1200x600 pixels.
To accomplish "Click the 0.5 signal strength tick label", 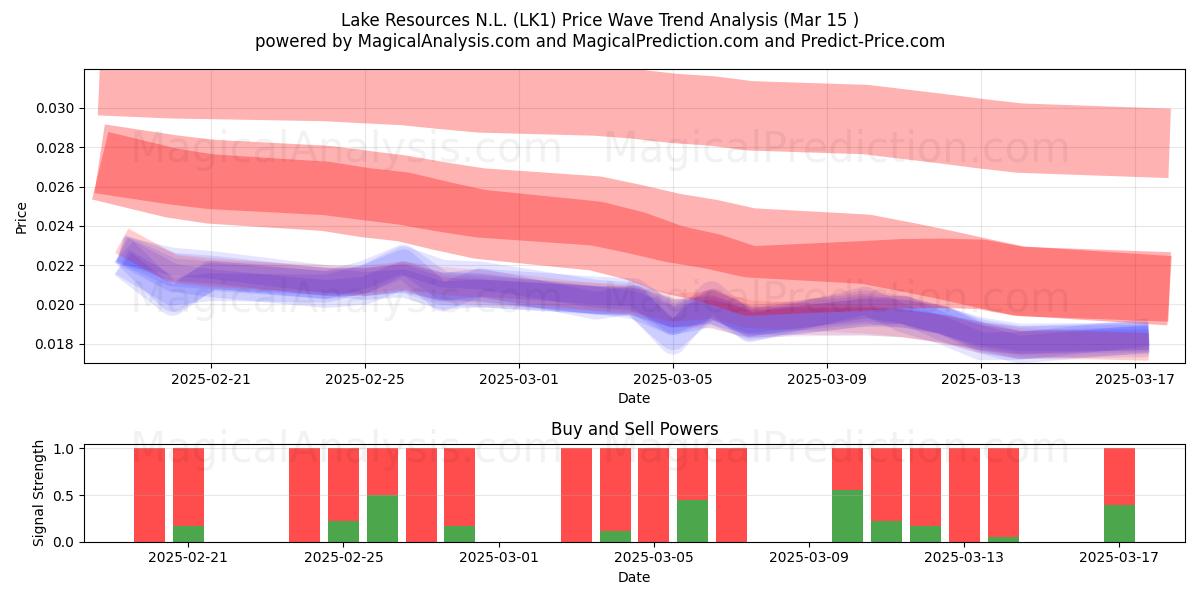I will [x=65, y=495].
